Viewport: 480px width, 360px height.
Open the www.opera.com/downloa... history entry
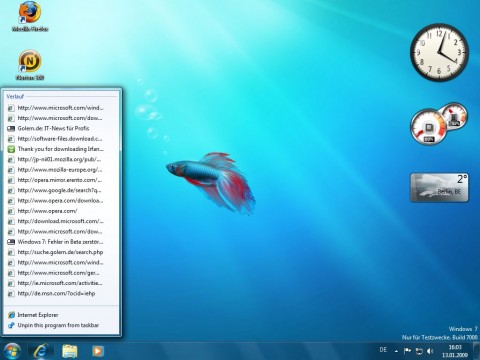pyautogui.click(x=61, y=201)
